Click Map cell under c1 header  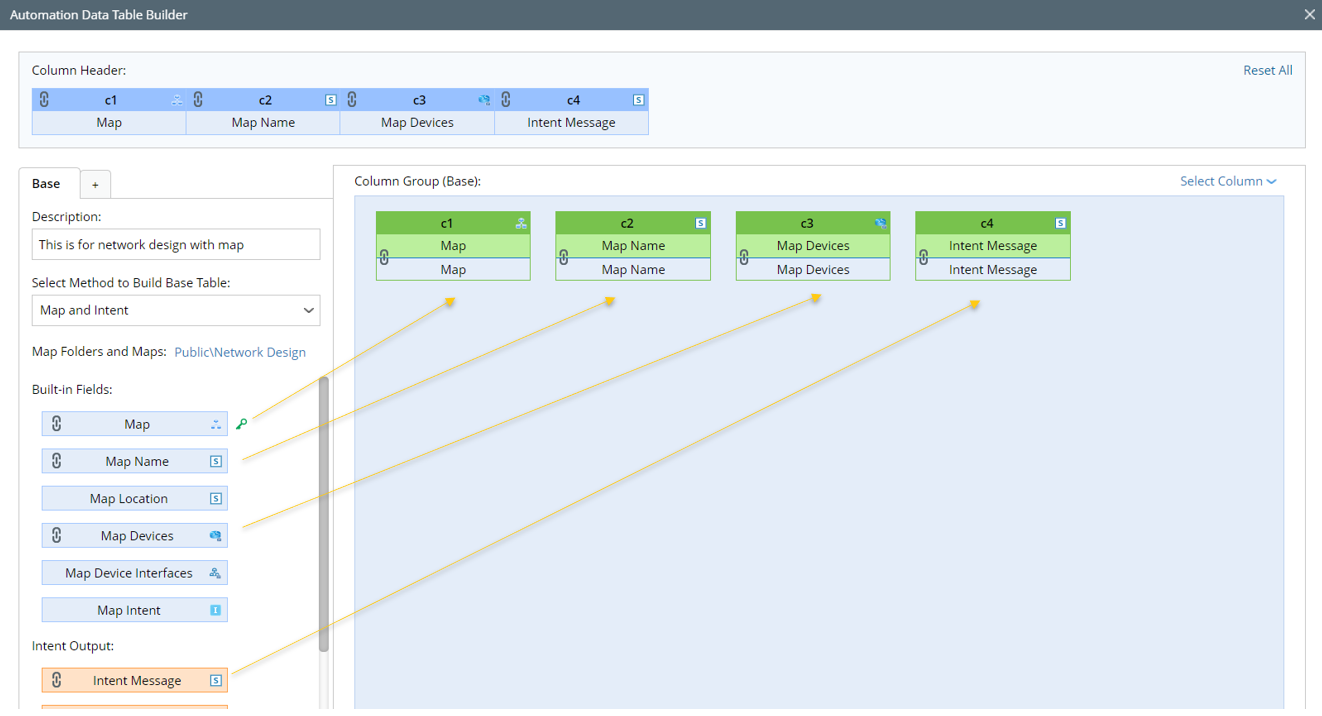click(x=109, y=122)
